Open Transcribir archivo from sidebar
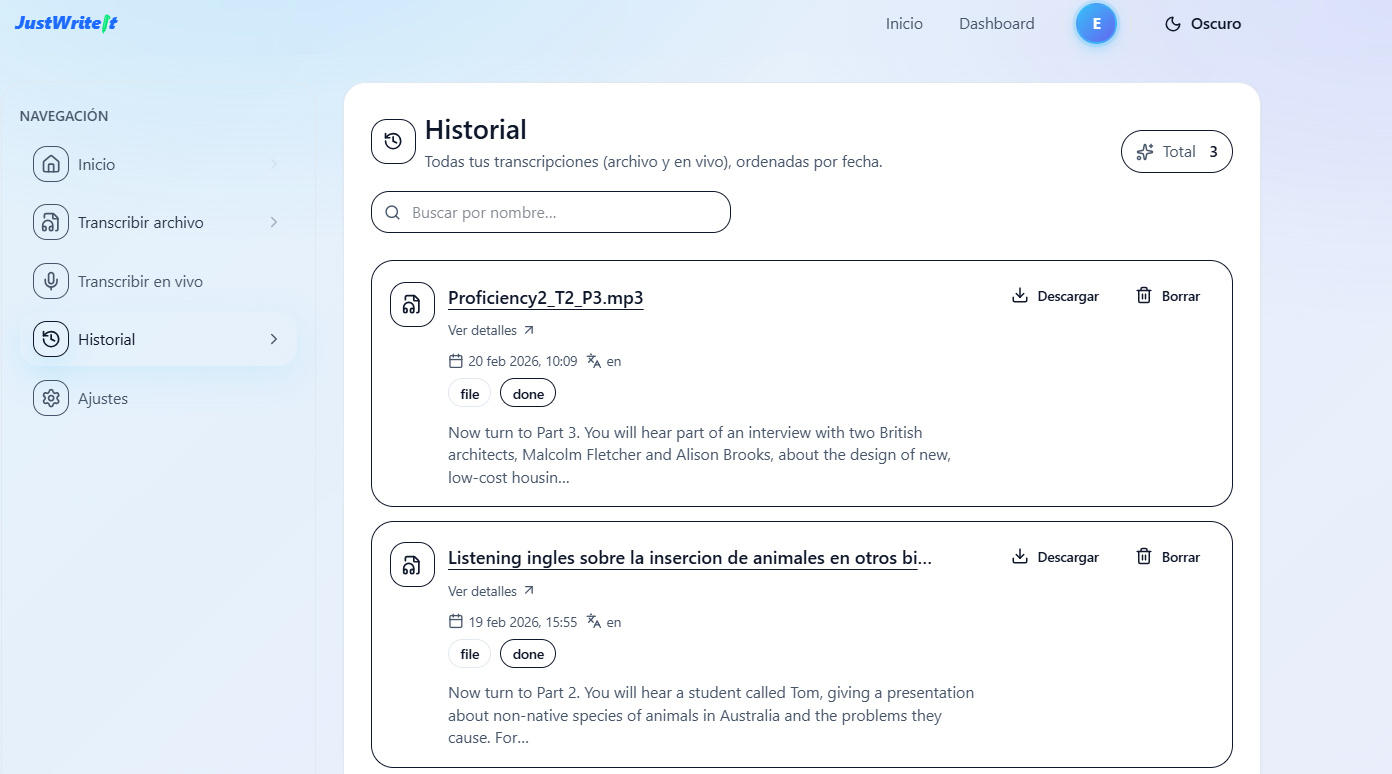Viewport: 1392px width, 774px height. 140,223
